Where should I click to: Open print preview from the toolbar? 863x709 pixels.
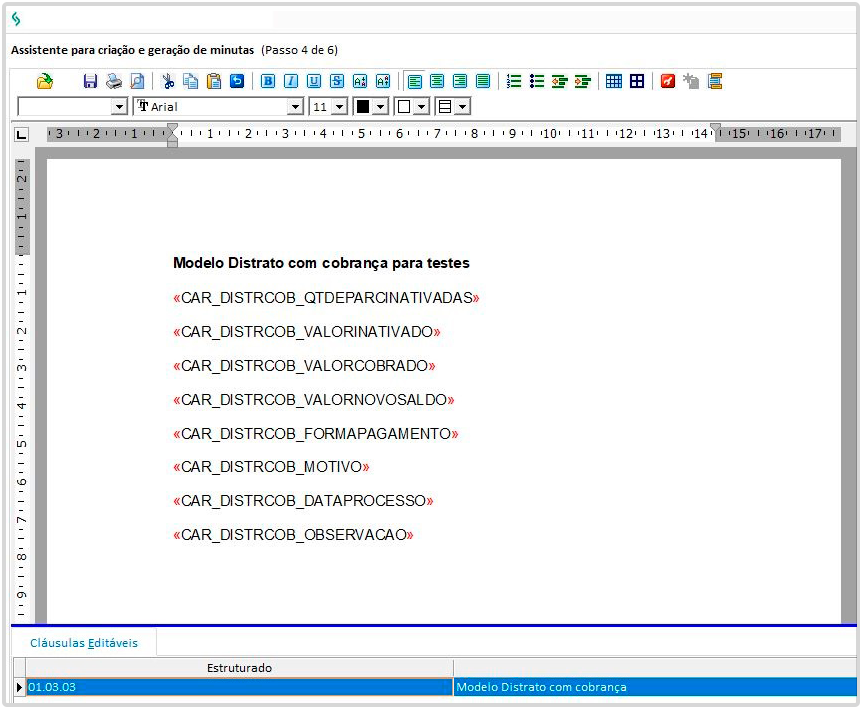click(x=137, y=82)
